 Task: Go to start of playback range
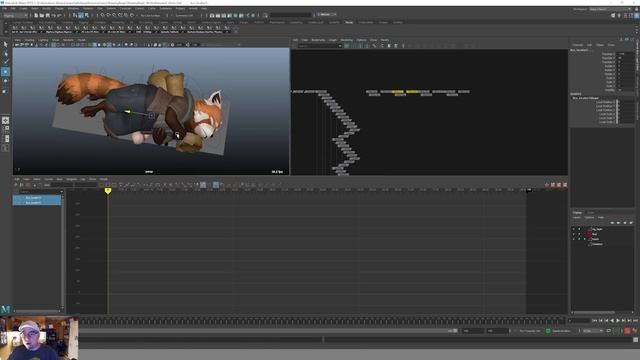[595, 321]
